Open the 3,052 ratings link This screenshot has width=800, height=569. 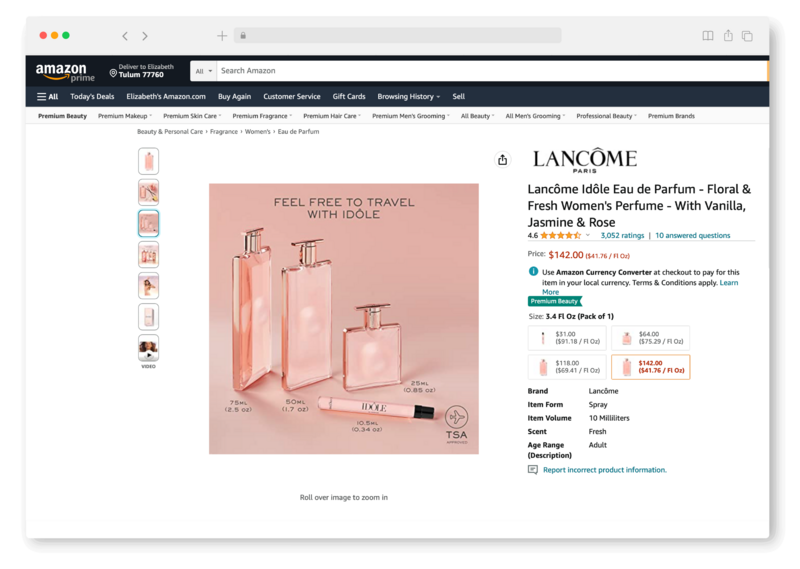click(622, 235)
